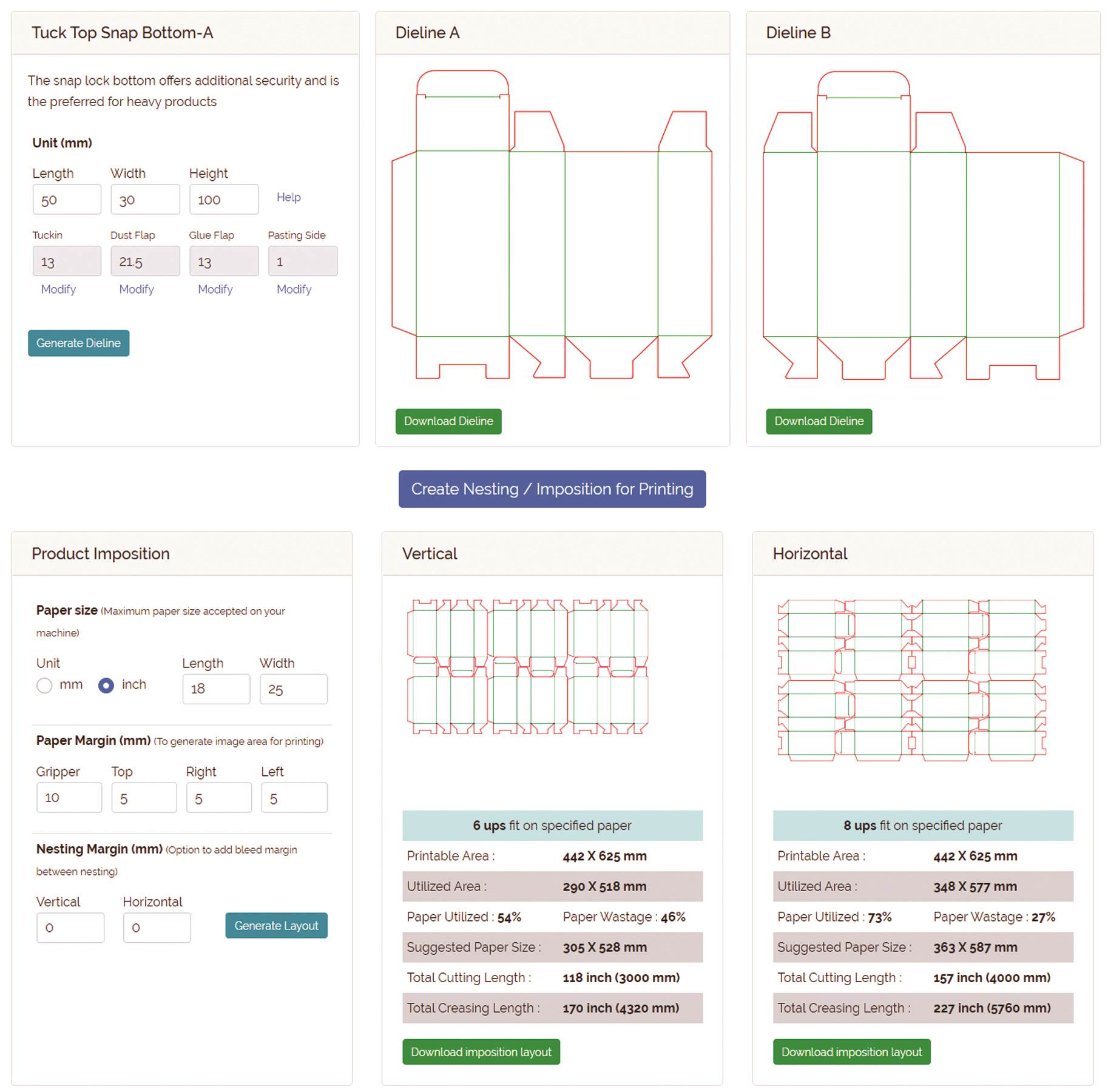The image size is (1108, 1092).
Task: Click the Gripper margin input showing 10
Action: (x=69, y=797)
